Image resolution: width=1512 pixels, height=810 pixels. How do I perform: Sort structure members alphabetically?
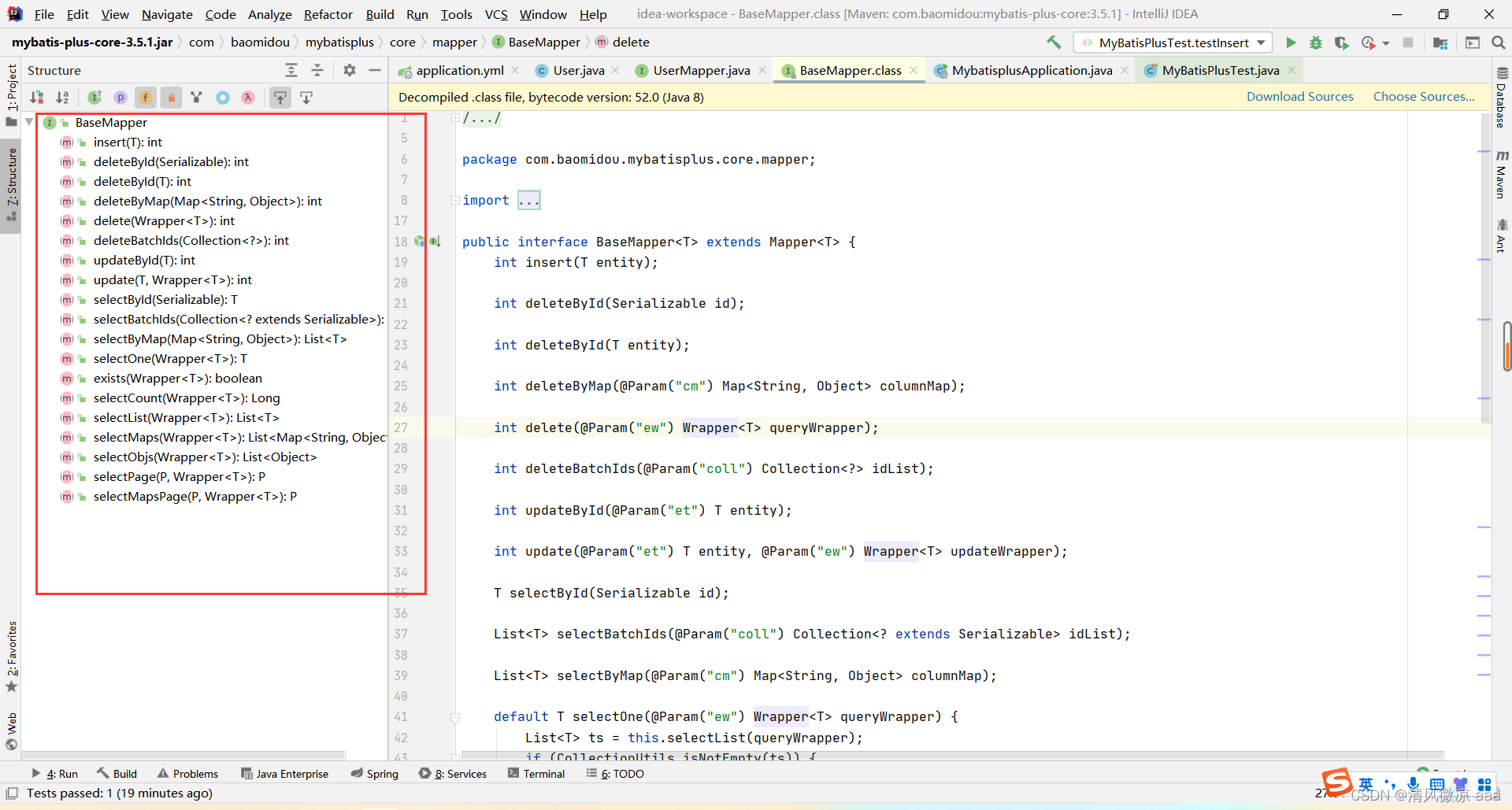pyautogui.click(x=62, y=98)
